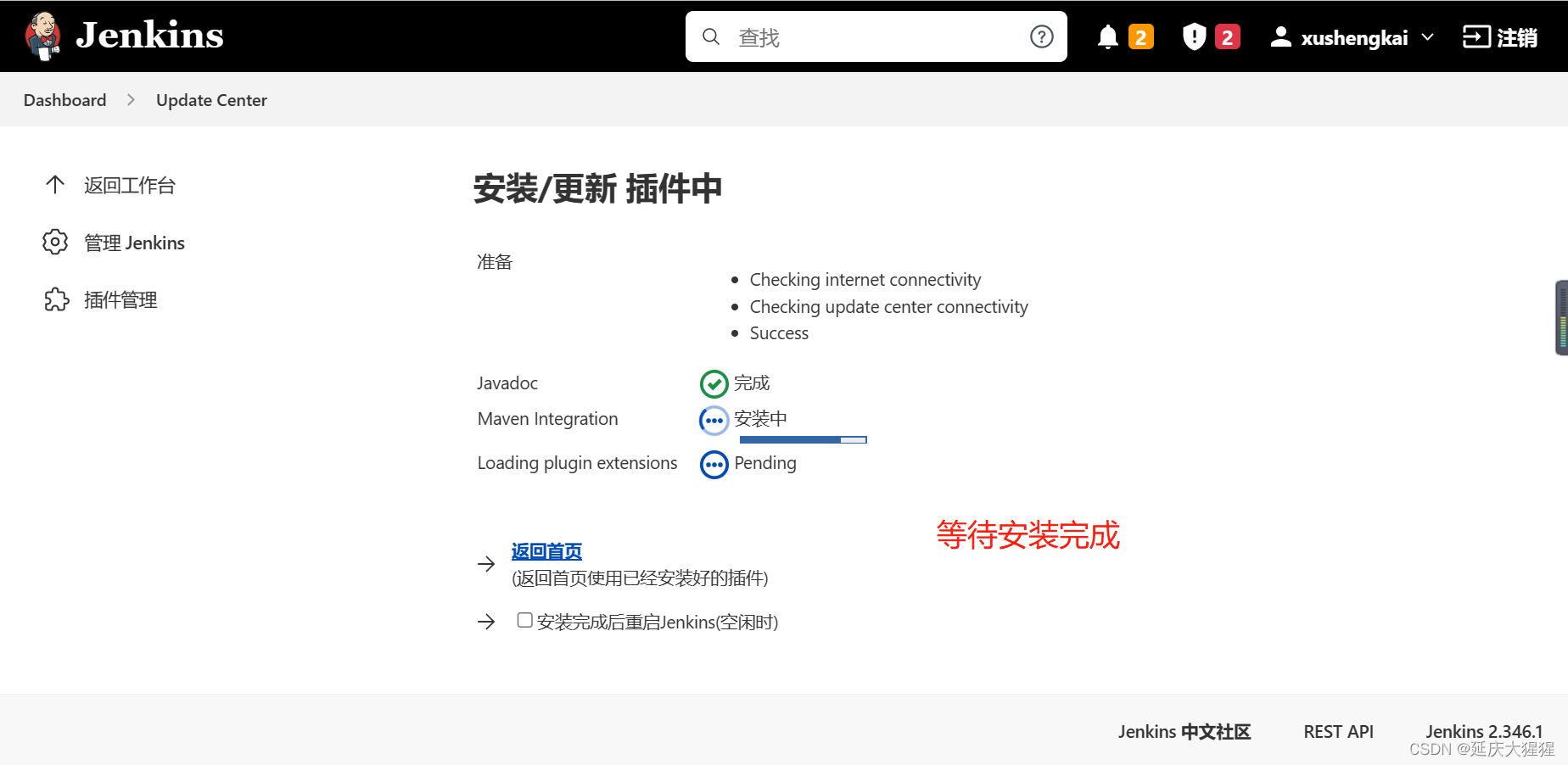This screenshot has width=1568, height=765.
Task: Enable 安装完成后重启Jenkins(空闲时) checkbox
Action: 524,620
